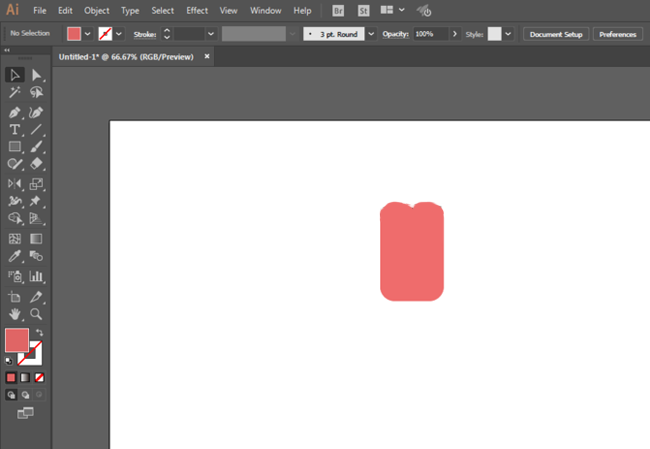This screenshot has width=650, height=449.
Task: Activate the Type tool
Action: tap(15, 129)
